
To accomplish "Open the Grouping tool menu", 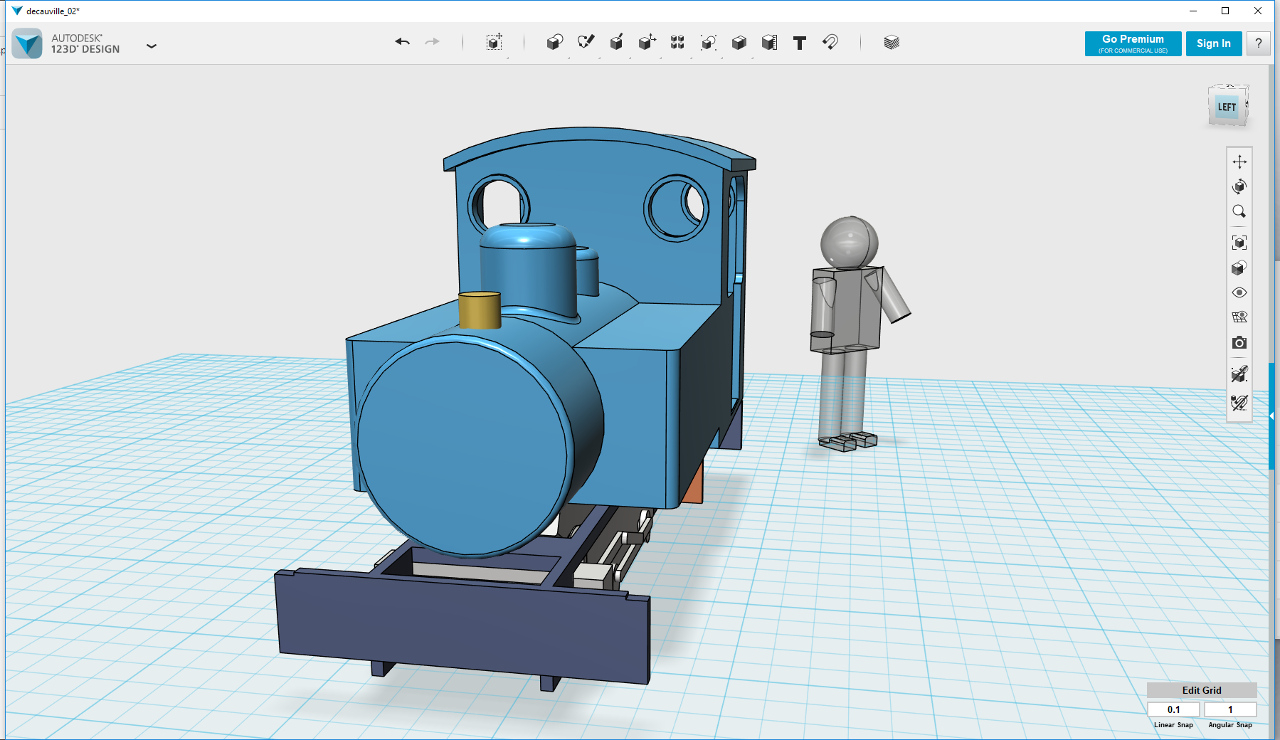I will pos(708,42).
